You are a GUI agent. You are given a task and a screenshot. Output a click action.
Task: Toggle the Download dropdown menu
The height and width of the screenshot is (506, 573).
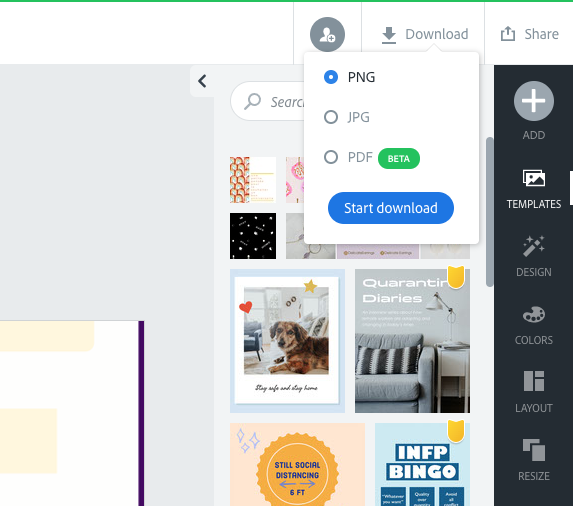point(425,34)
